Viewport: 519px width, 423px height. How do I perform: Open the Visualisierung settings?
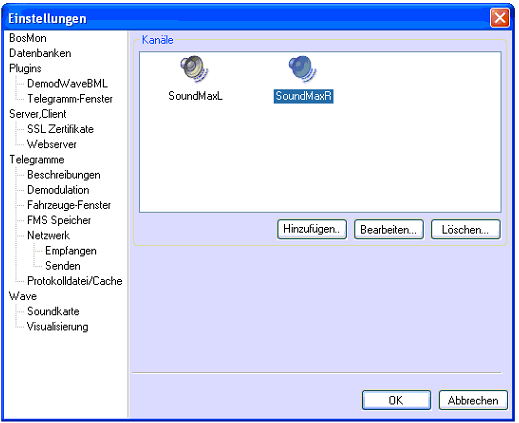coord(58,327)
